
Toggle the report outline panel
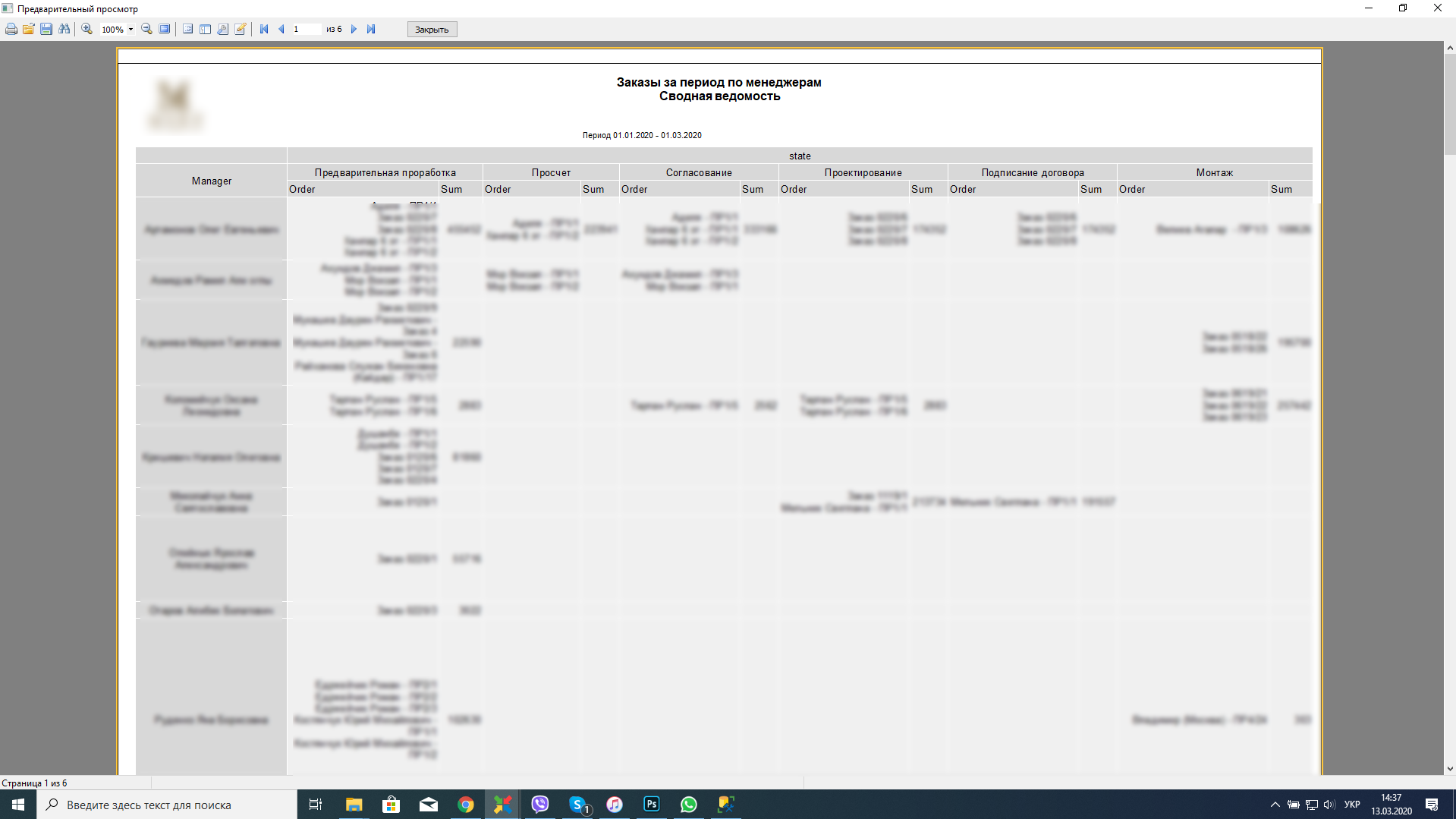[x=187, y=29]
